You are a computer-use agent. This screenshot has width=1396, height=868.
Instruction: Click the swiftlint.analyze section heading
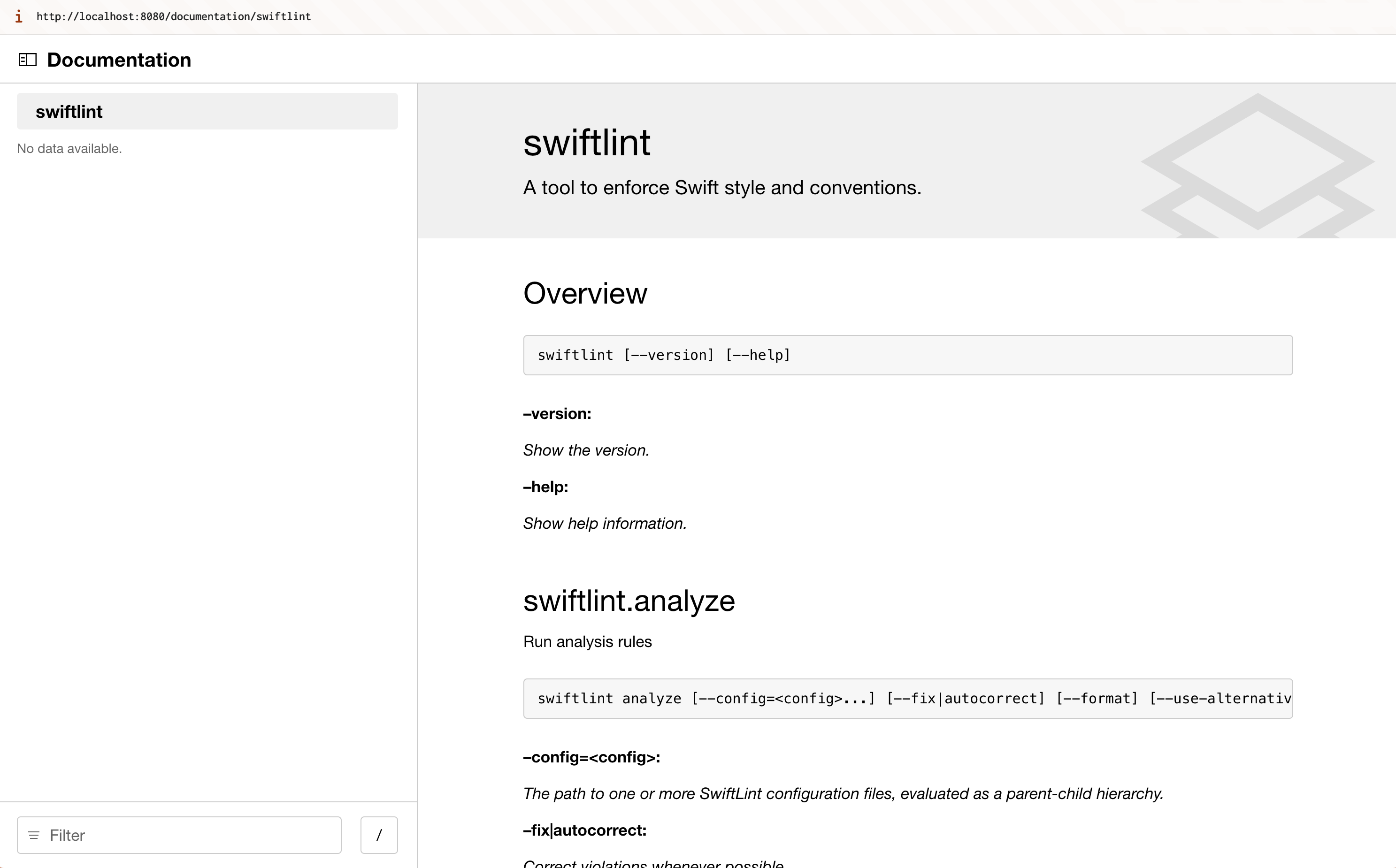pyautogui.click(x=628, y=601)
